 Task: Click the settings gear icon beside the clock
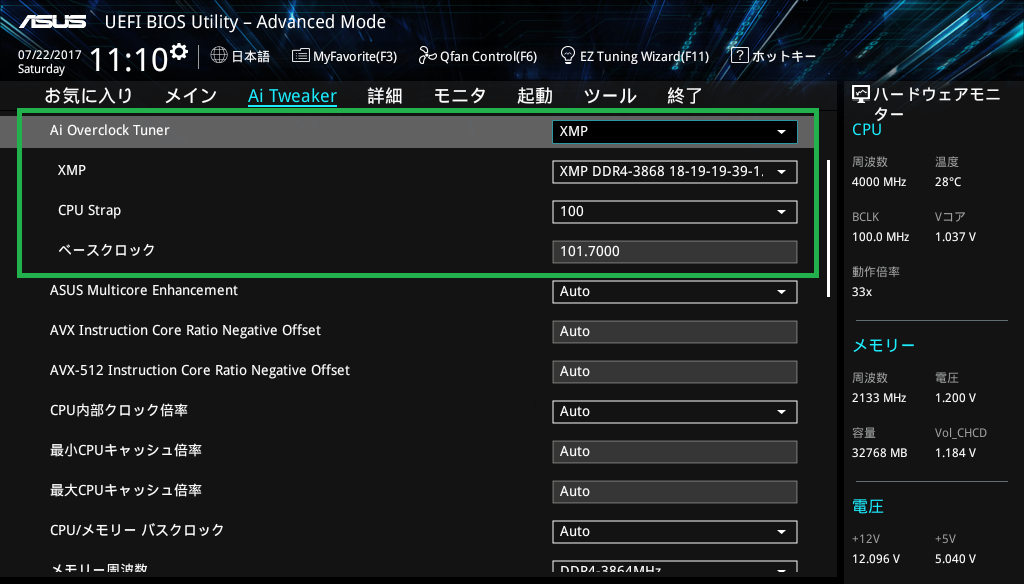[x=179, y=52]
